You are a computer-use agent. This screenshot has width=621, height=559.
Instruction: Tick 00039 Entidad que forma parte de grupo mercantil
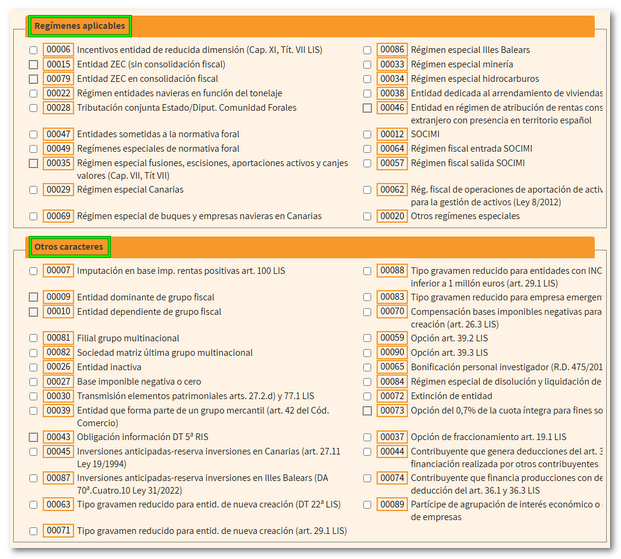33,411
